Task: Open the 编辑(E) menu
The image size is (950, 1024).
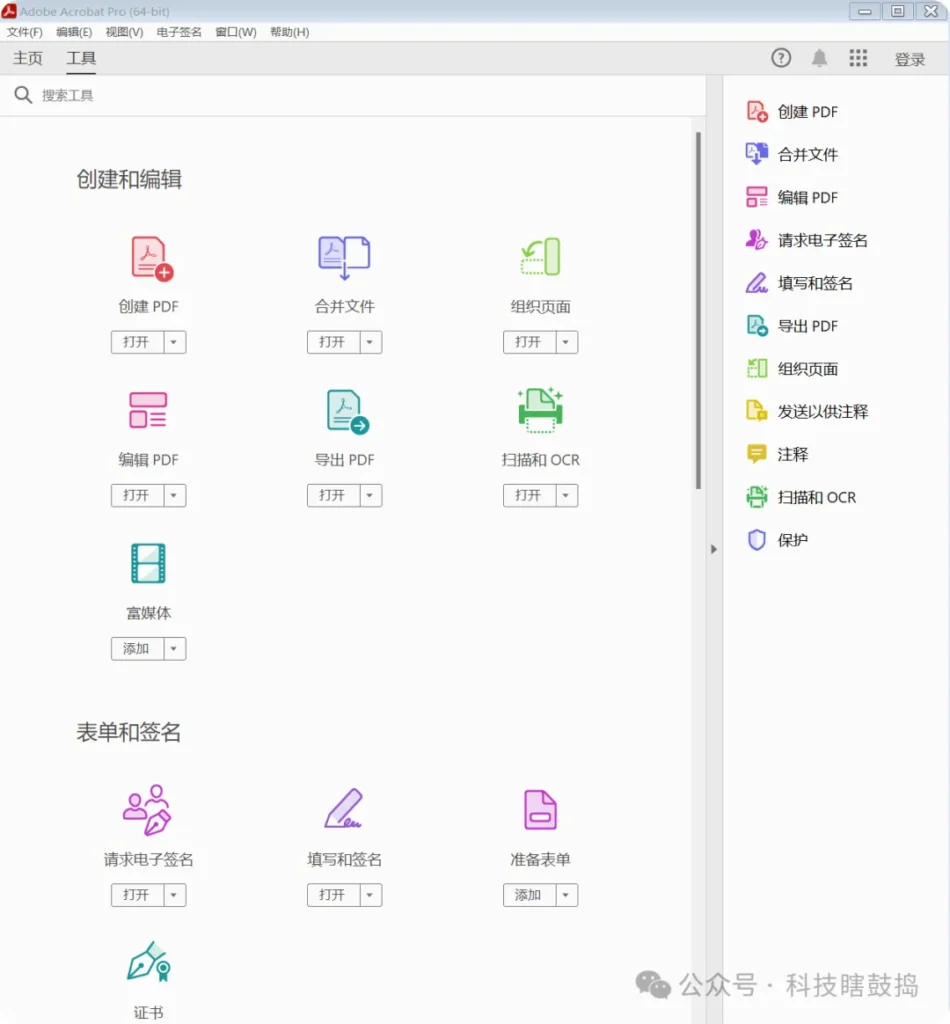Action: (74, 32)
